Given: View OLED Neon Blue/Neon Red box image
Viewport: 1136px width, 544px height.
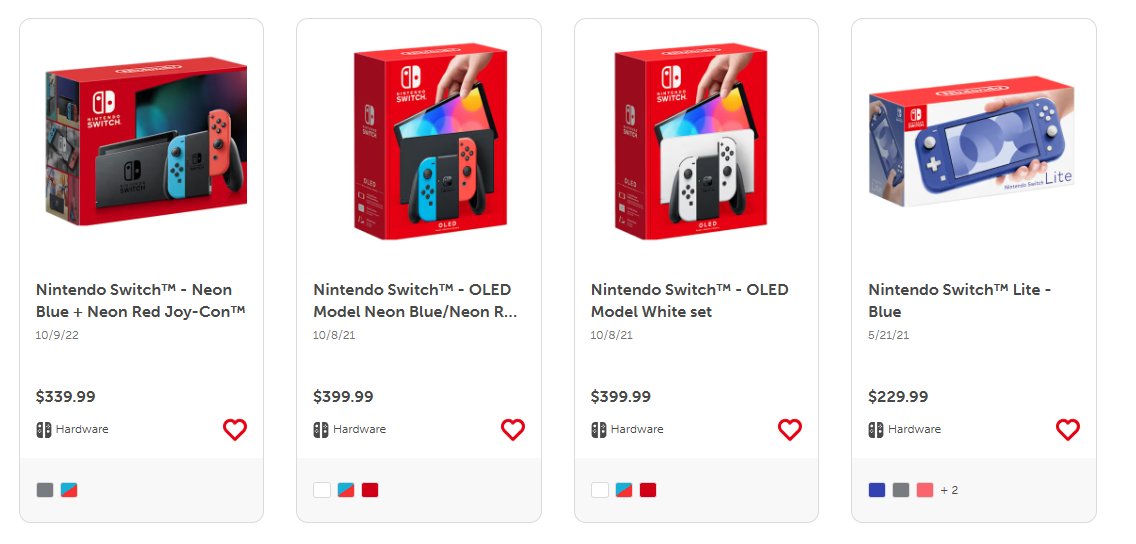Looking at the screenshot, I should point(418,140).
